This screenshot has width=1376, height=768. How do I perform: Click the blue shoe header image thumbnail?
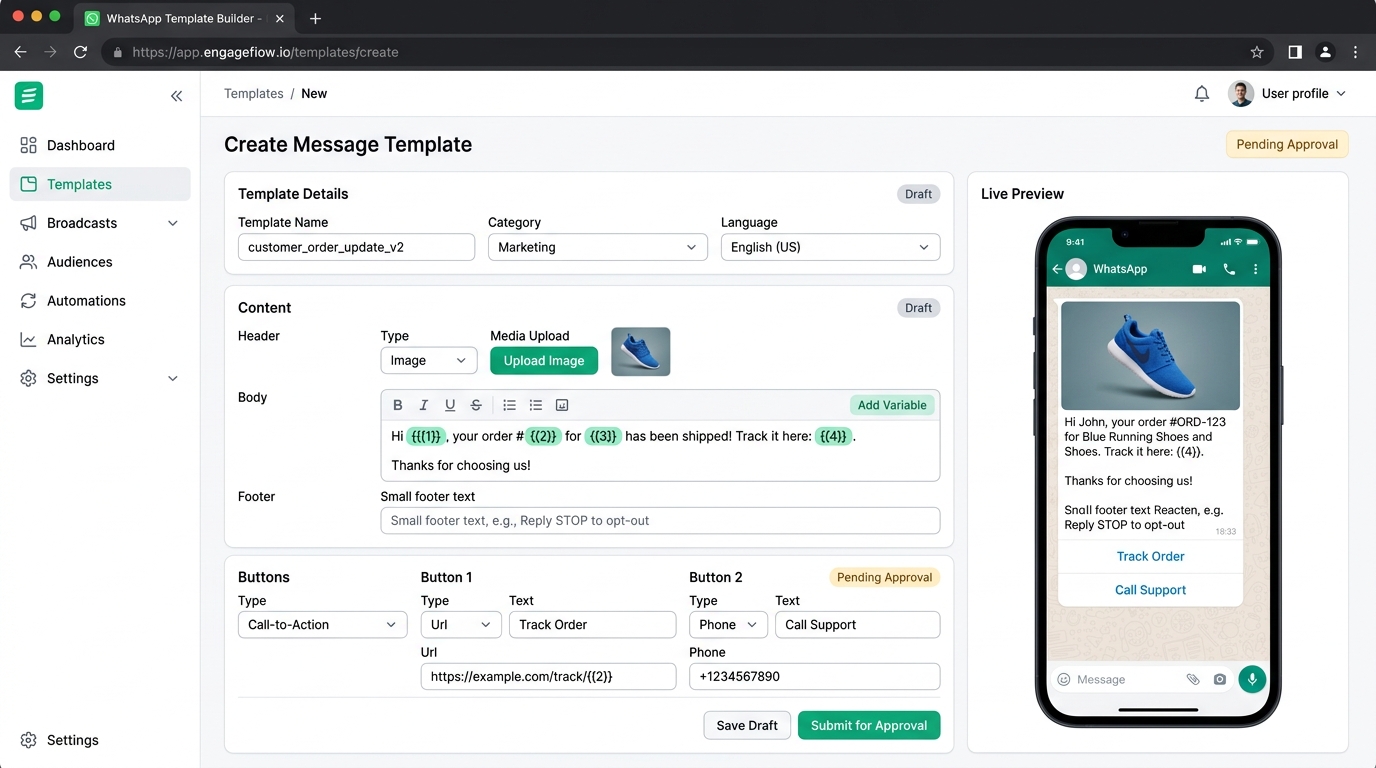(x=641, y=352)
